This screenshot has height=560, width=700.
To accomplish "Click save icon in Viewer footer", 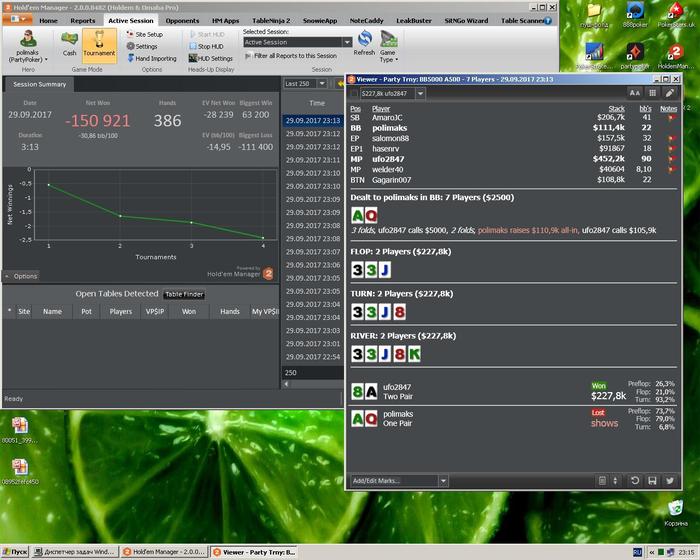I will coord(652,481).
